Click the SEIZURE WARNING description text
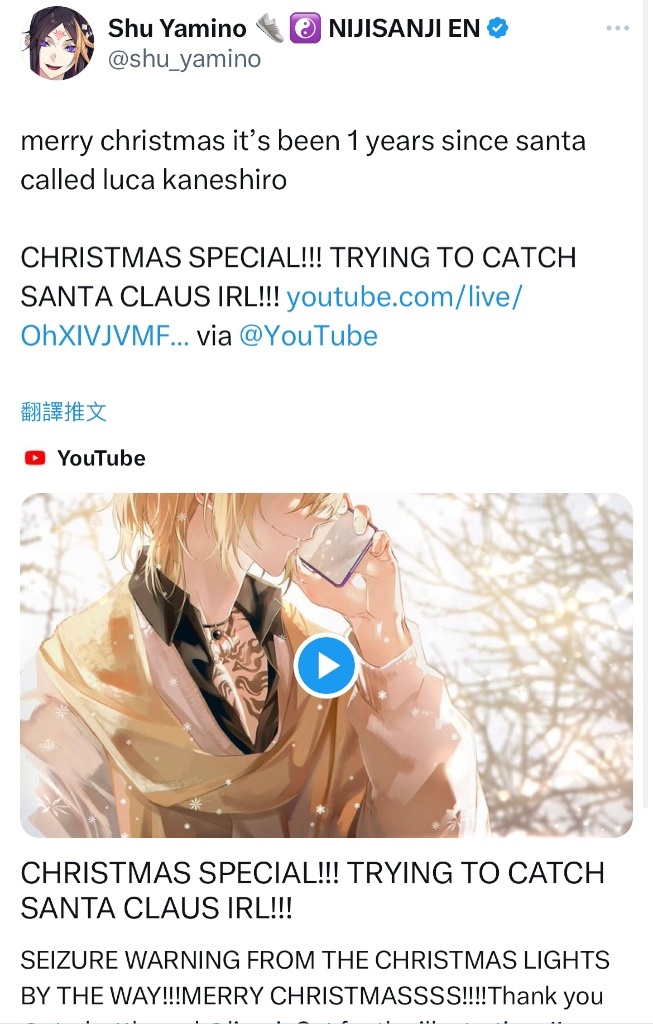The height and width of the screenshot is (1024, 653). pyautogui.click(x=315, y=978)
